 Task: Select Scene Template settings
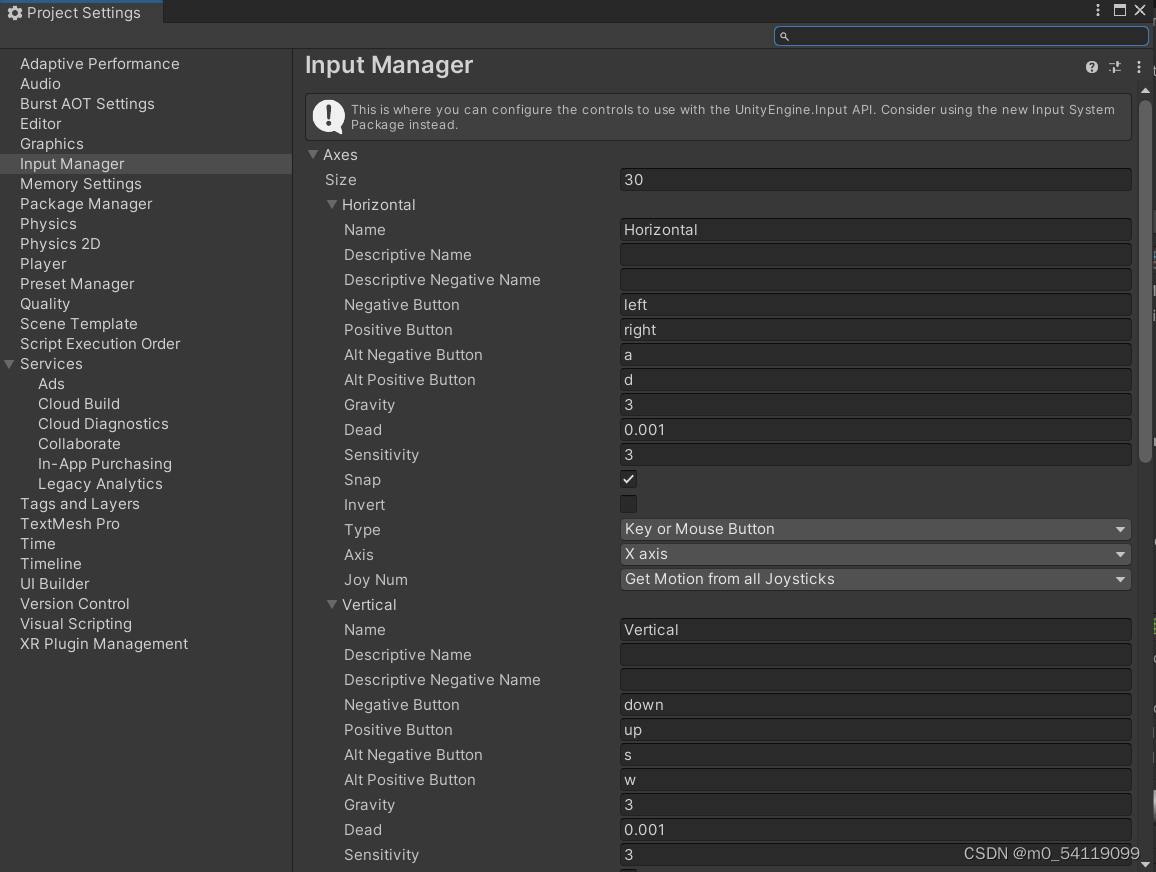(78, 324)
